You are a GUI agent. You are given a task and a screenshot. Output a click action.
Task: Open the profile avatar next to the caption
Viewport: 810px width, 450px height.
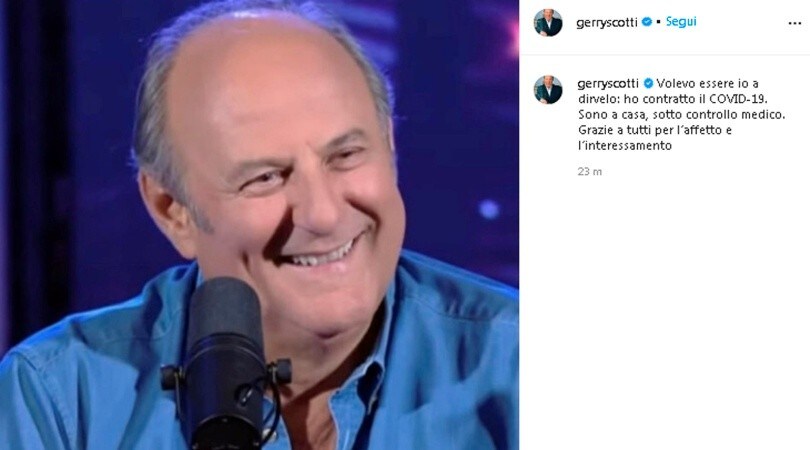point(548,89)
